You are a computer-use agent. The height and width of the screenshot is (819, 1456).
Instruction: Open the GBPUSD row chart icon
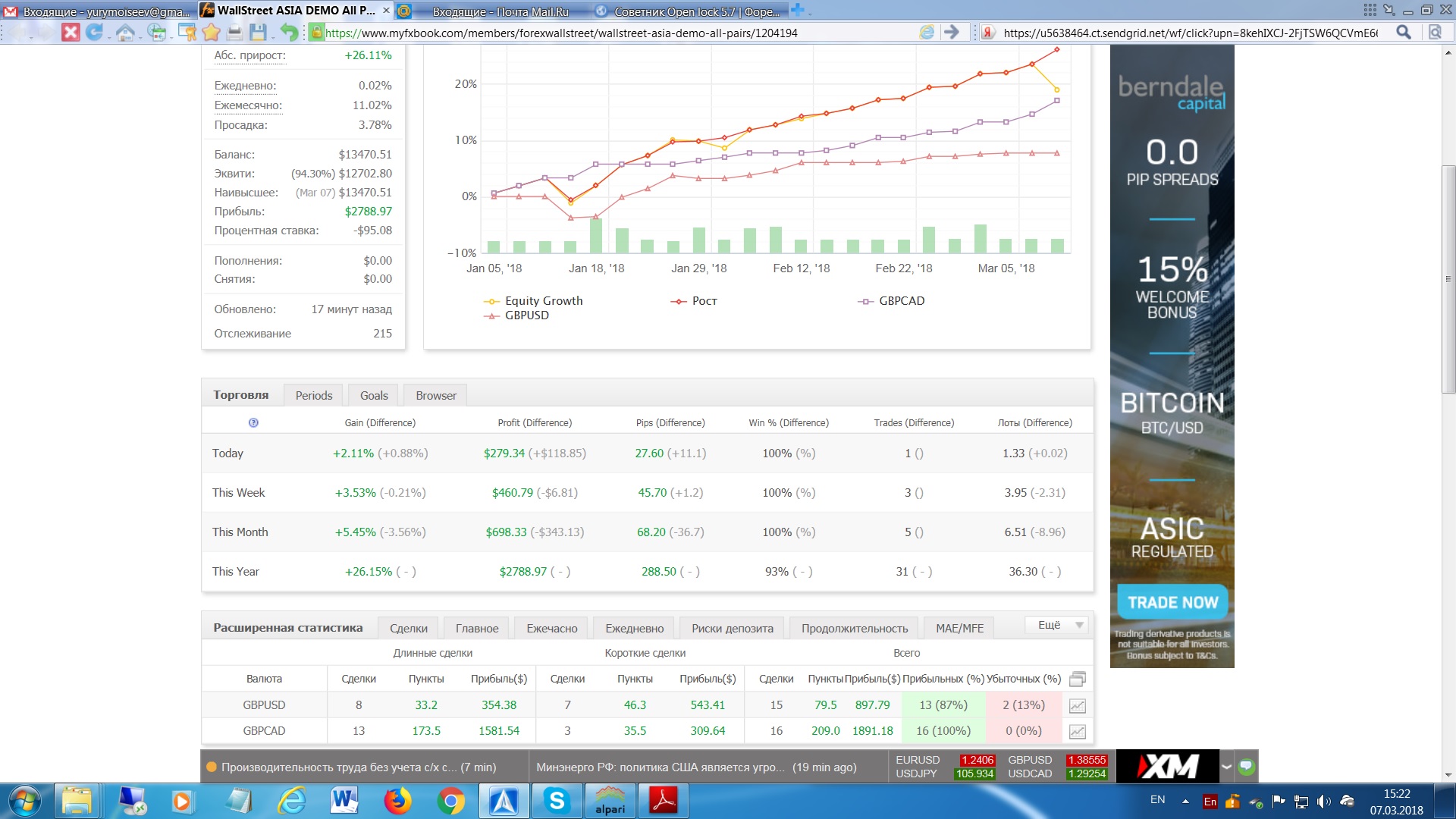click(x=1077, y=706)
